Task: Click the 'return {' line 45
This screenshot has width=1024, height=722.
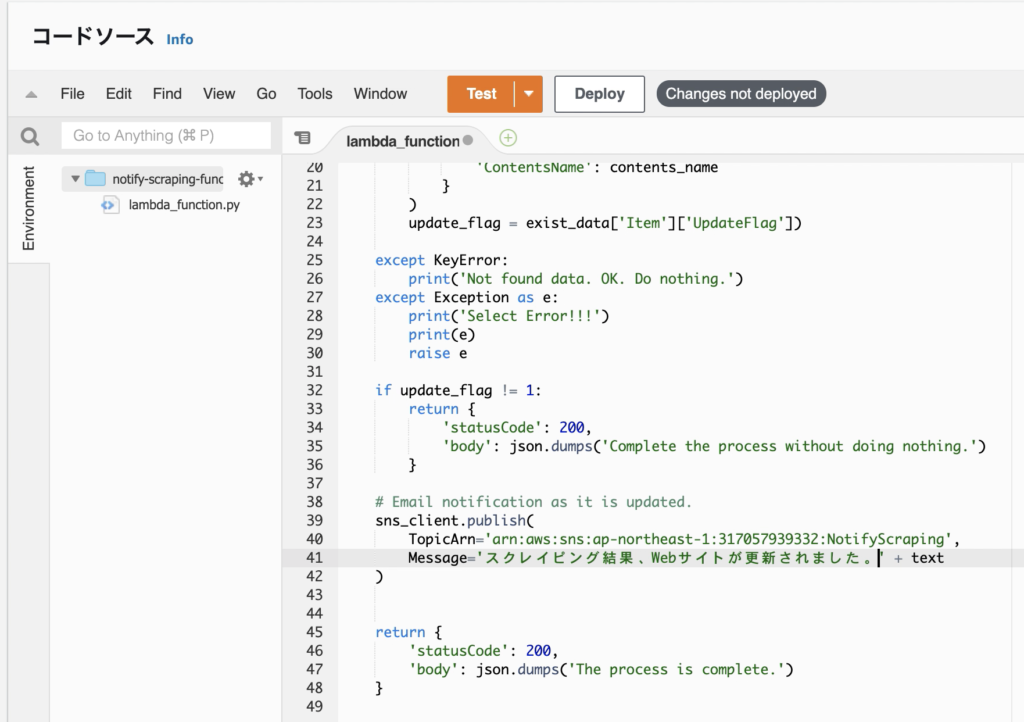Action: click(409, 633)
